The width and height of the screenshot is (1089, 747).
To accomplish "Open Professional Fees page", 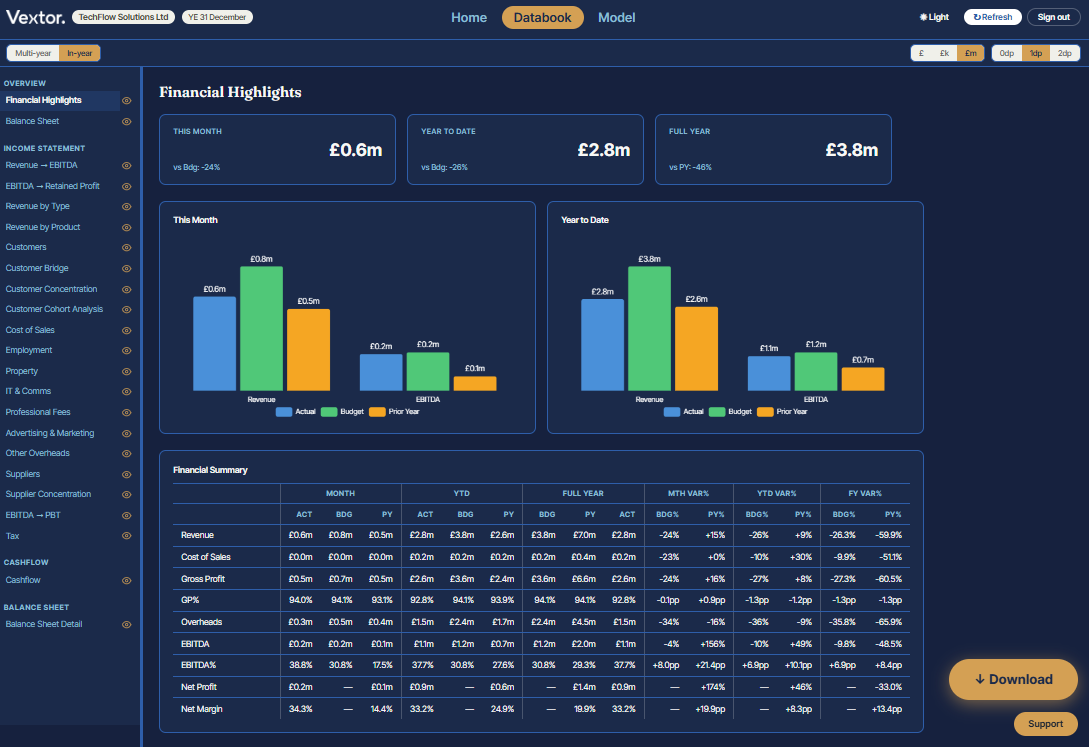I will pyautogui.click(x=38, y=412).
